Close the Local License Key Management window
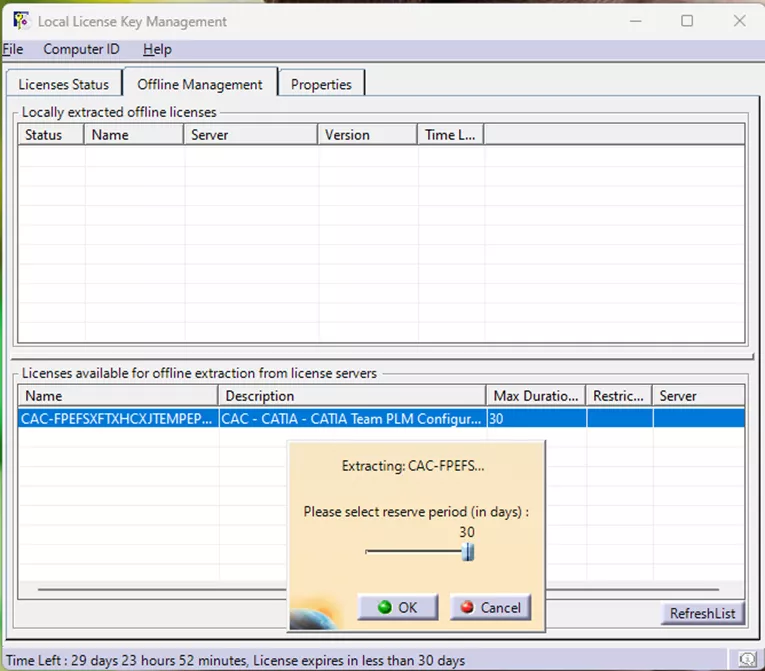765x671 pixels. coord(740,21)
